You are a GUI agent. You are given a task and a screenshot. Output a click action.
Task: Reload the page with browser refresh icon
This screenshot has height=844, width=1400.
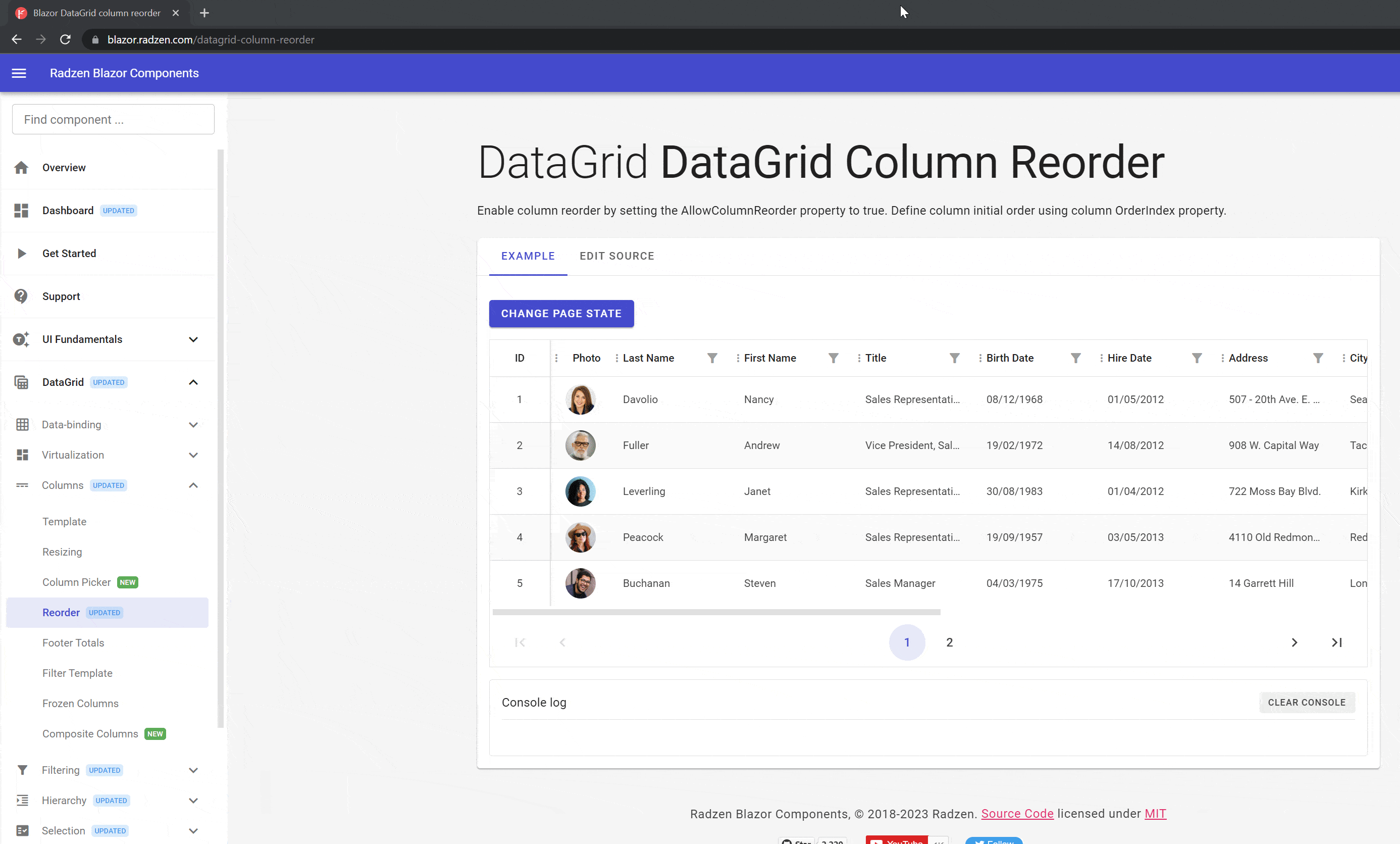[65, 40]
